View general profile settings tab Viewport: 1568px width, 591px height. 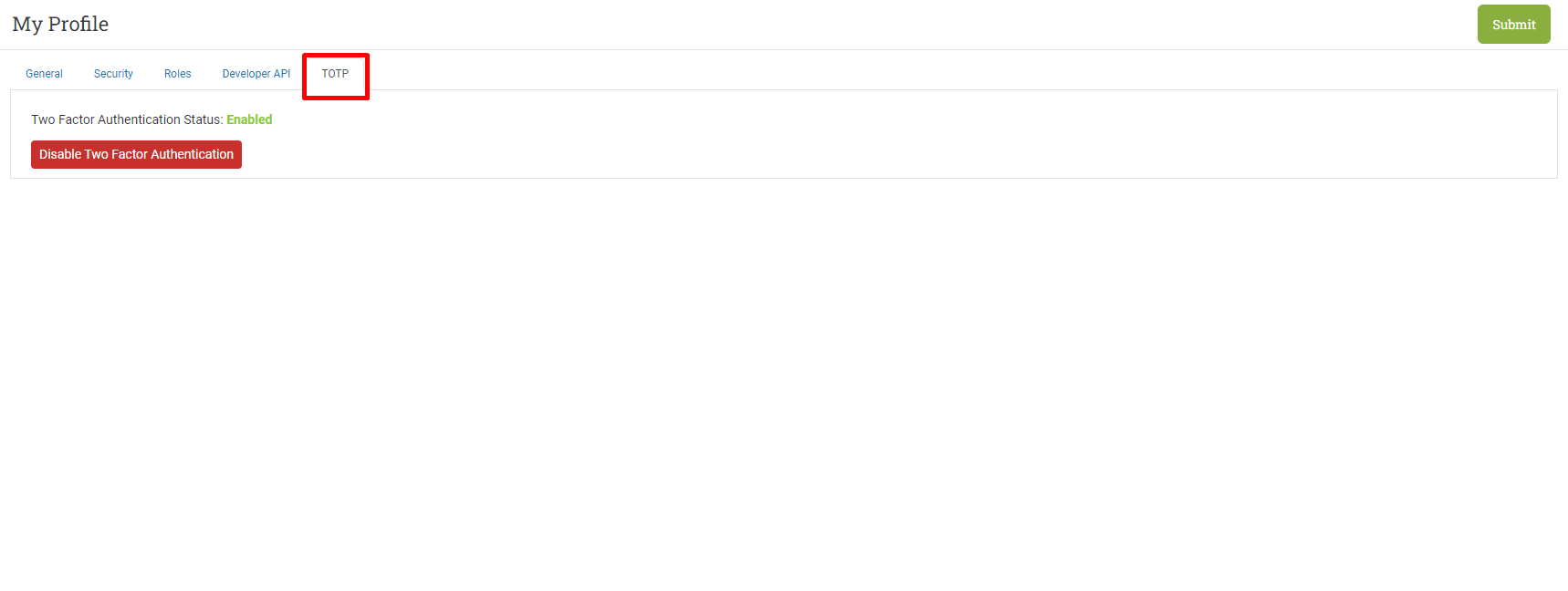click(x=44, y=74)
